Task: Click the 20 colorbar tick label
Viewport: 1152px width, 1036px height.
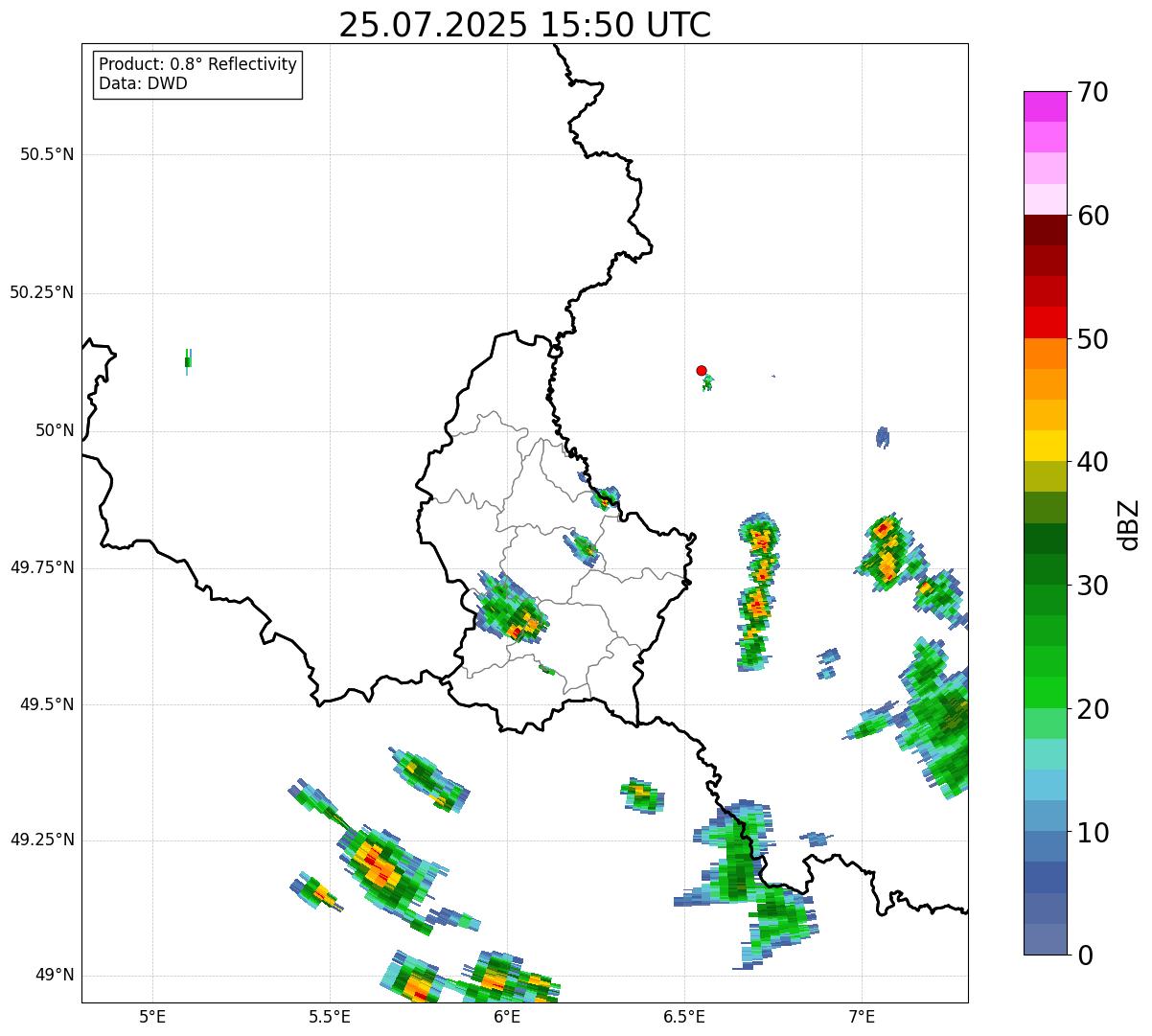Action: click(x=1093, y=709)
